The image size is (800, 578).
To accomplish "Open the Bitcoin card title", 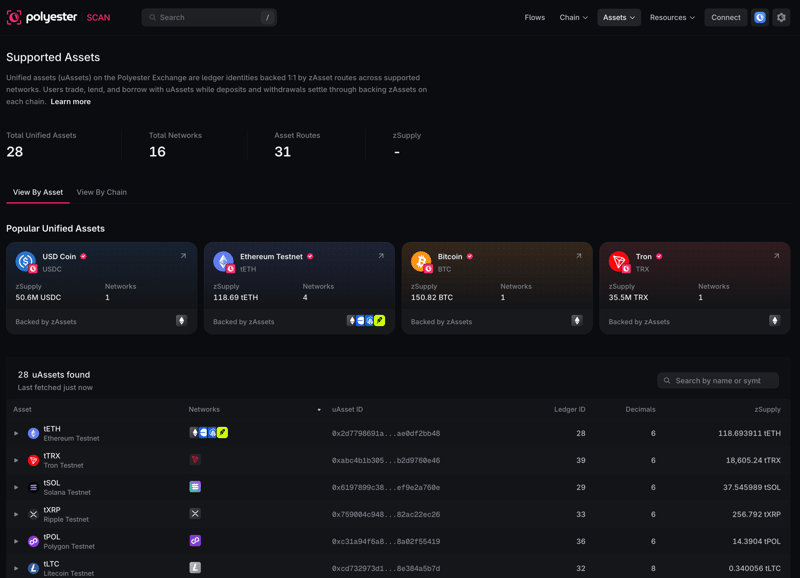I will (450, 257).
